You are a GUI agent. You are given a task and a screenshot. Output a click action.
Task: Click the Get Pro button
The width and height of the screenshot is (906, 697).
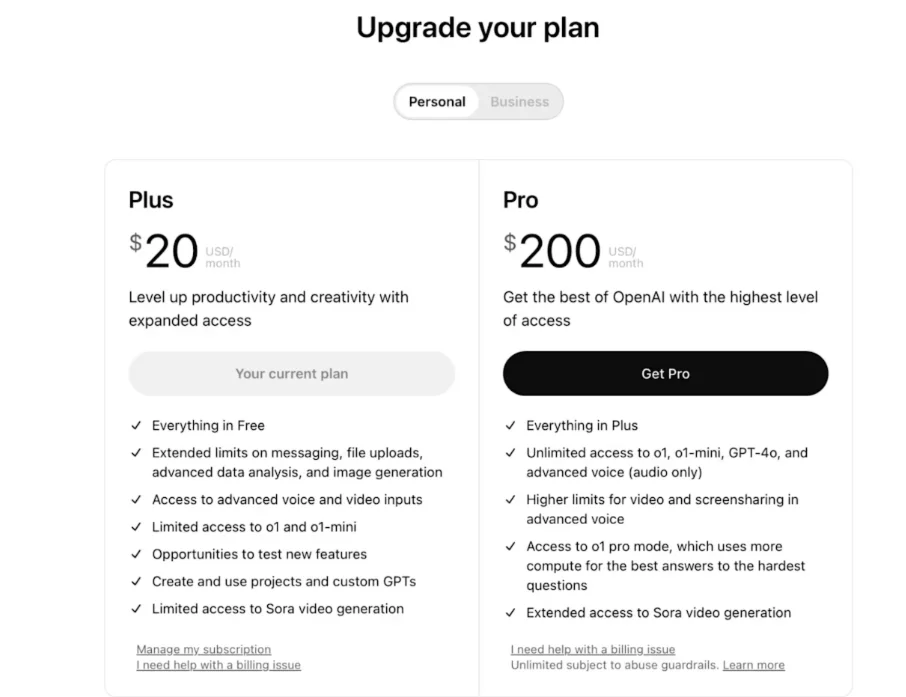665,373
